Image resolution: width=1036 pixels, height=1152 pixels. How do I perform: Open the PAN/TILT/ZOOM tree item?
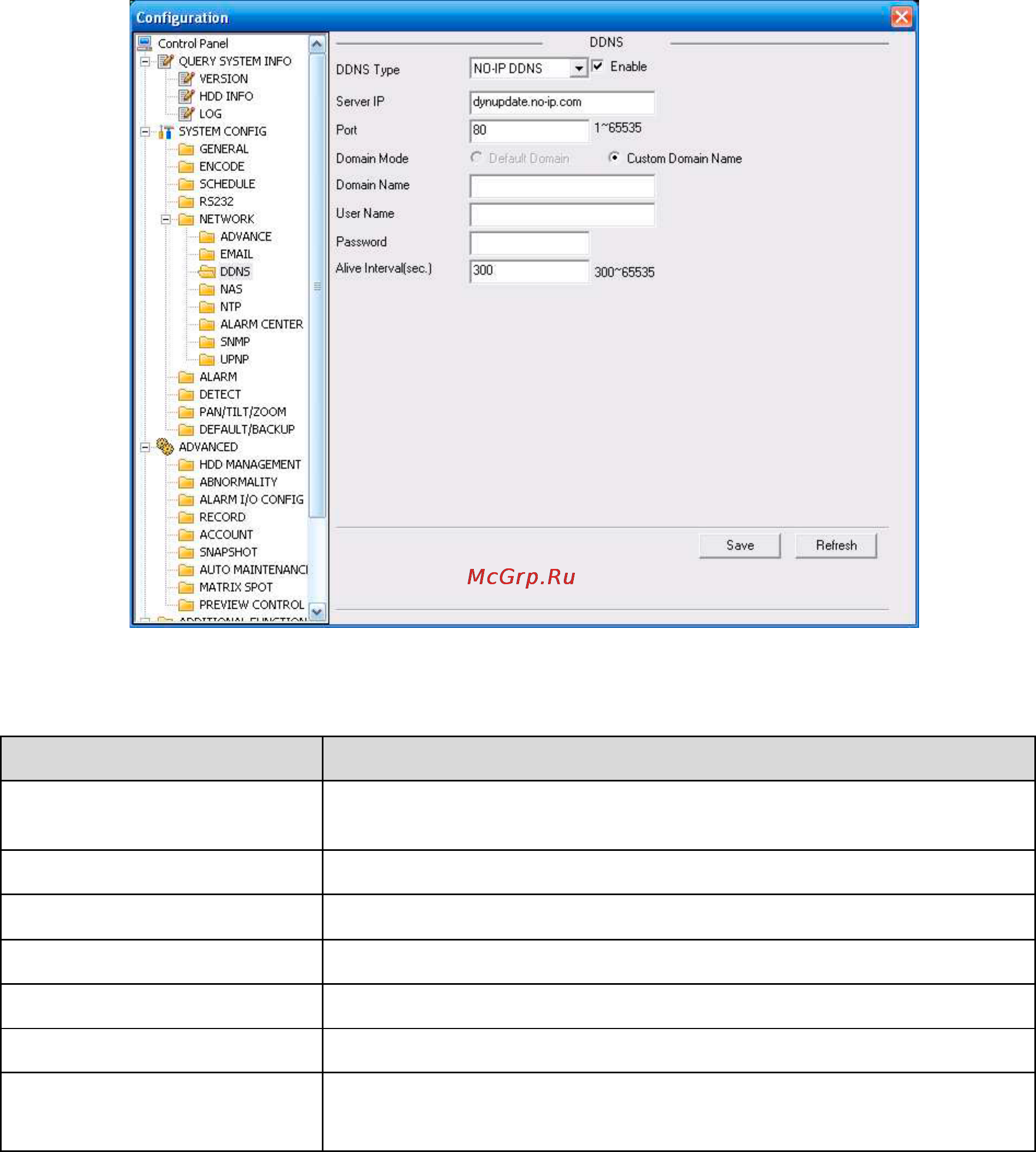pyautogui.click(x=243, y=412)
